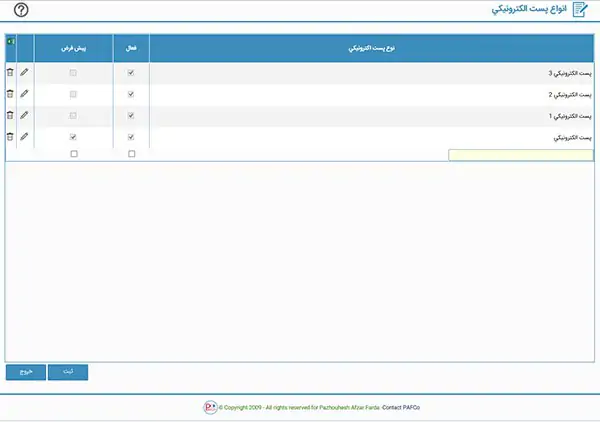Click the PAFCo logo in the footer

(210, 407)
